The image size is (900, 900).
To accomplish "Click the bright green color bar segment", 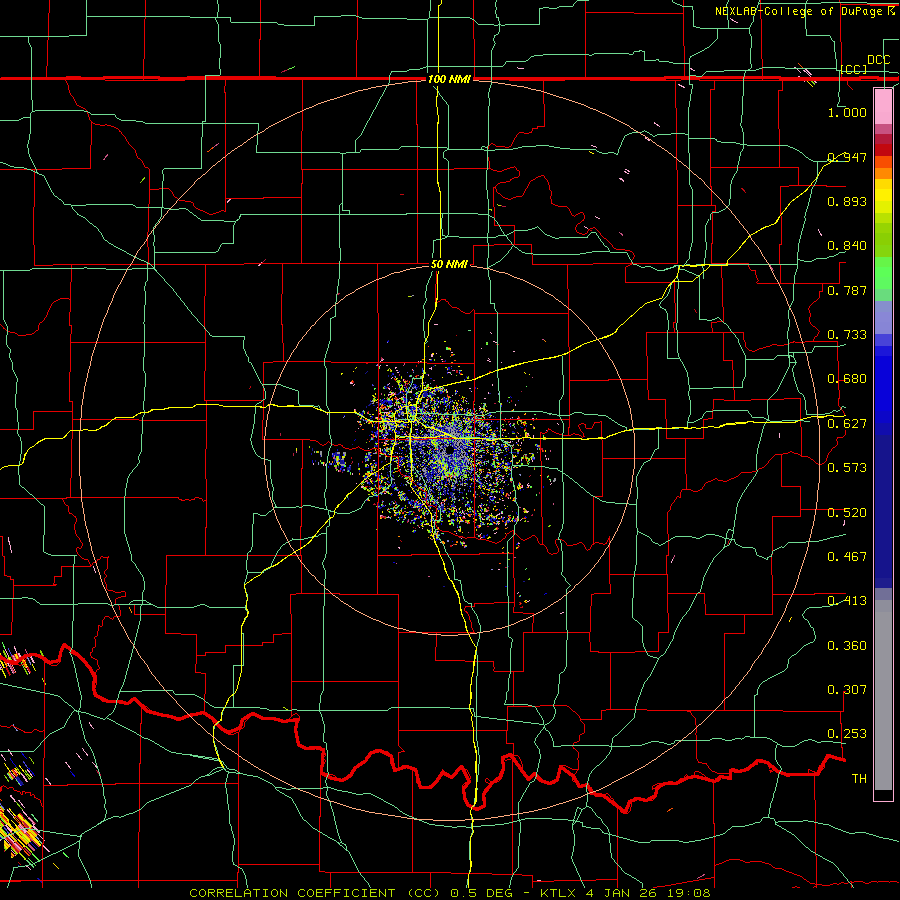I will click(x=883, y=273).
